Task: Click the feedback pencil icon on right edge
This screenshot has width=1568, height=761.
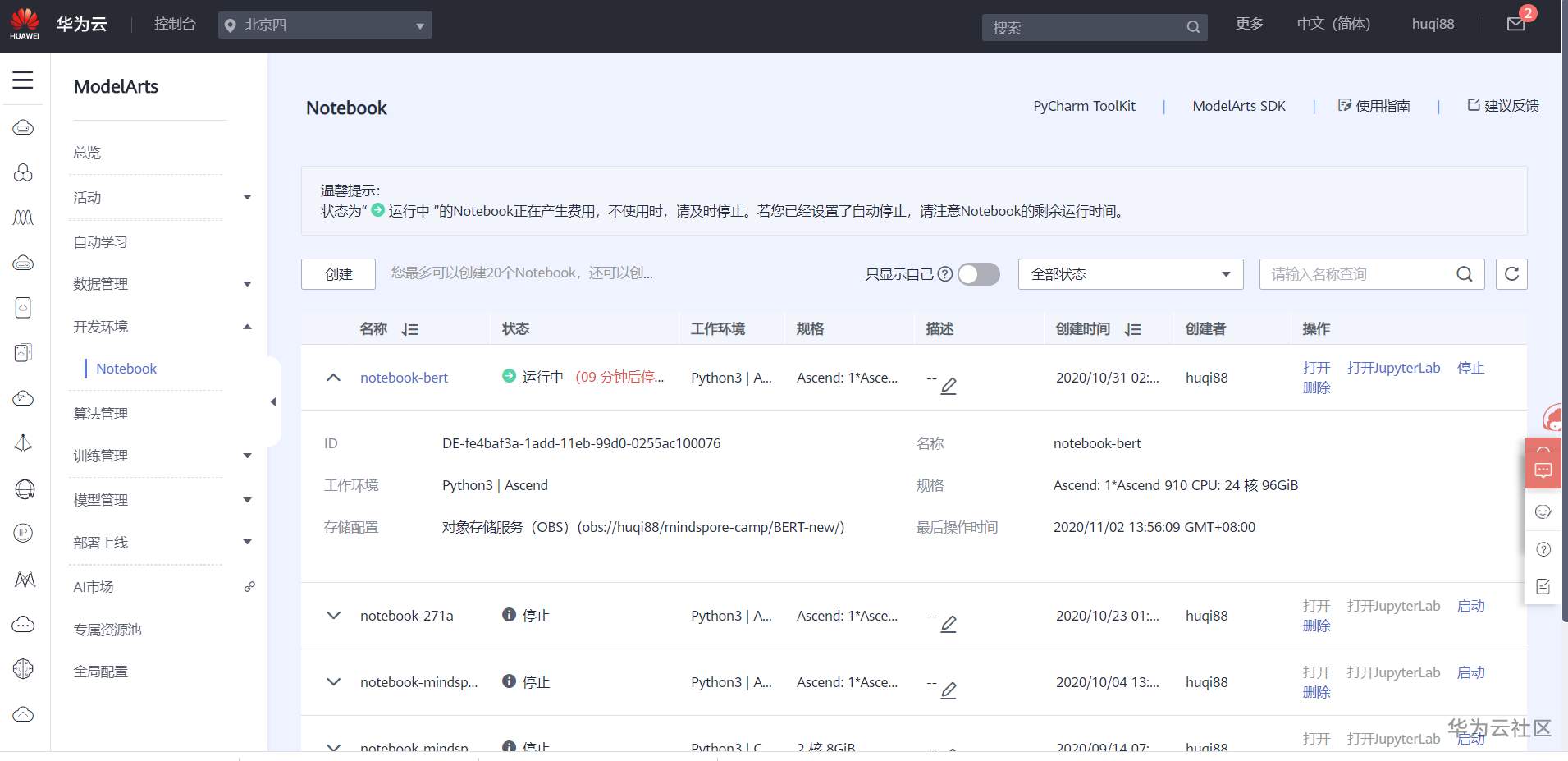Action: (x=1543, y=586)
